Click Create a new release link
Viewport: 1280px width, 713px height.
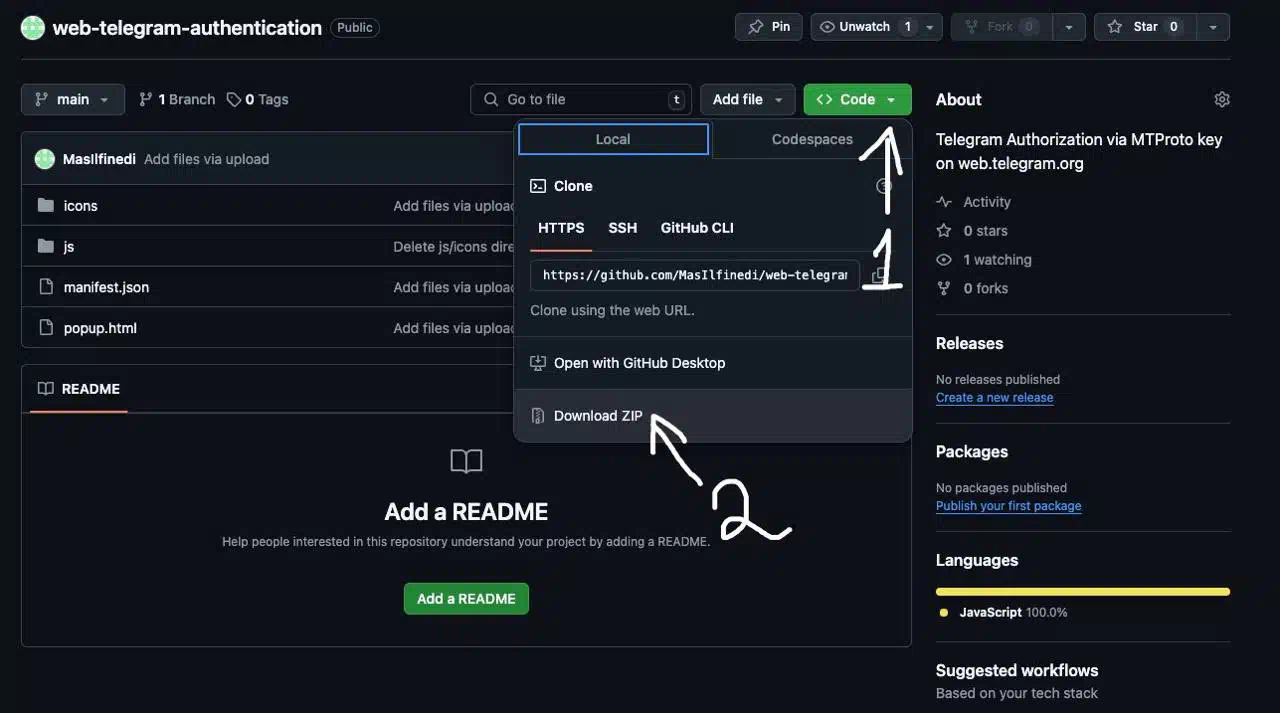point(994,397)
